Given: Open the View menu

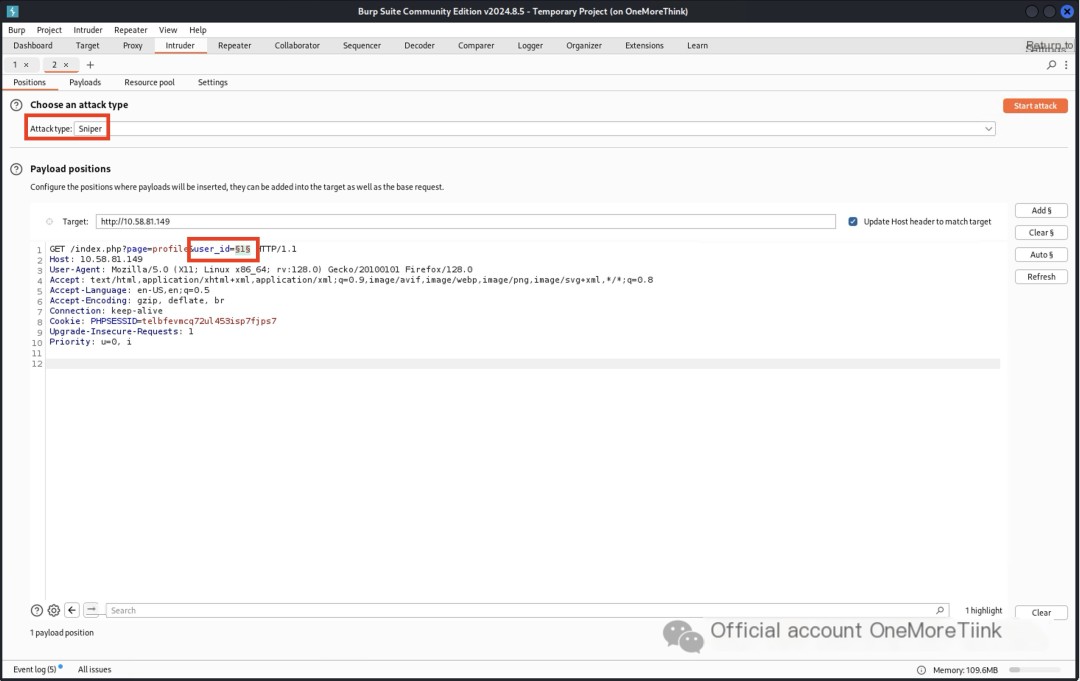Looking at the screenshot, I should (x=168, y=30).
